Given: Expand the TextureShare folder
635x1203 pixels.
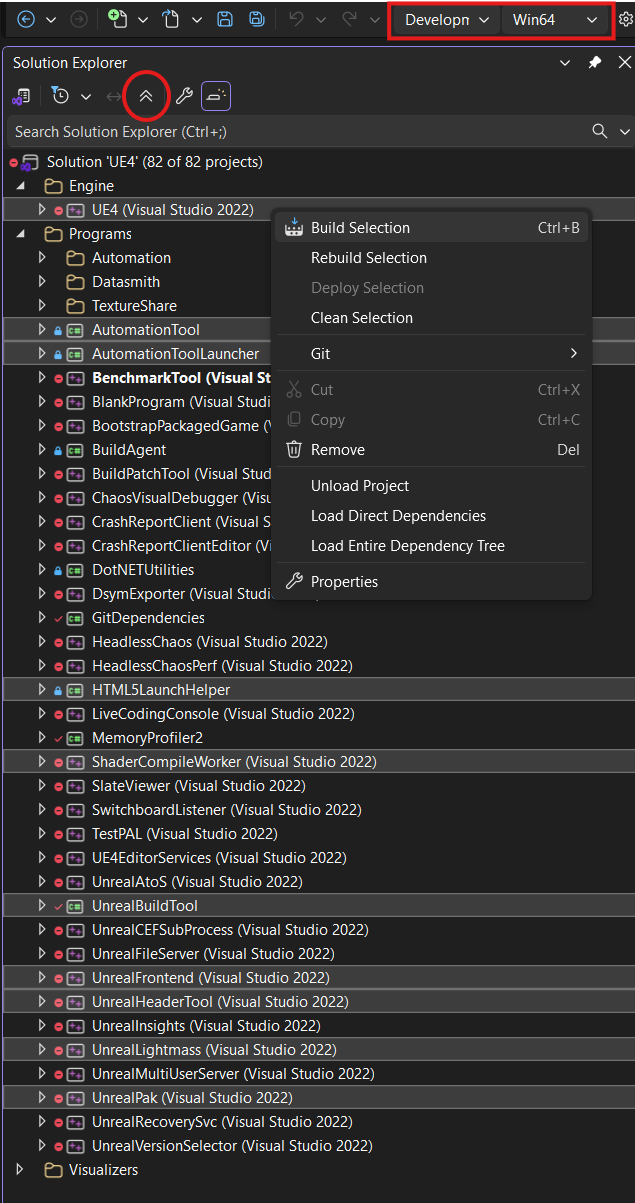Looking at the screenshot, I should pos(42,306).
